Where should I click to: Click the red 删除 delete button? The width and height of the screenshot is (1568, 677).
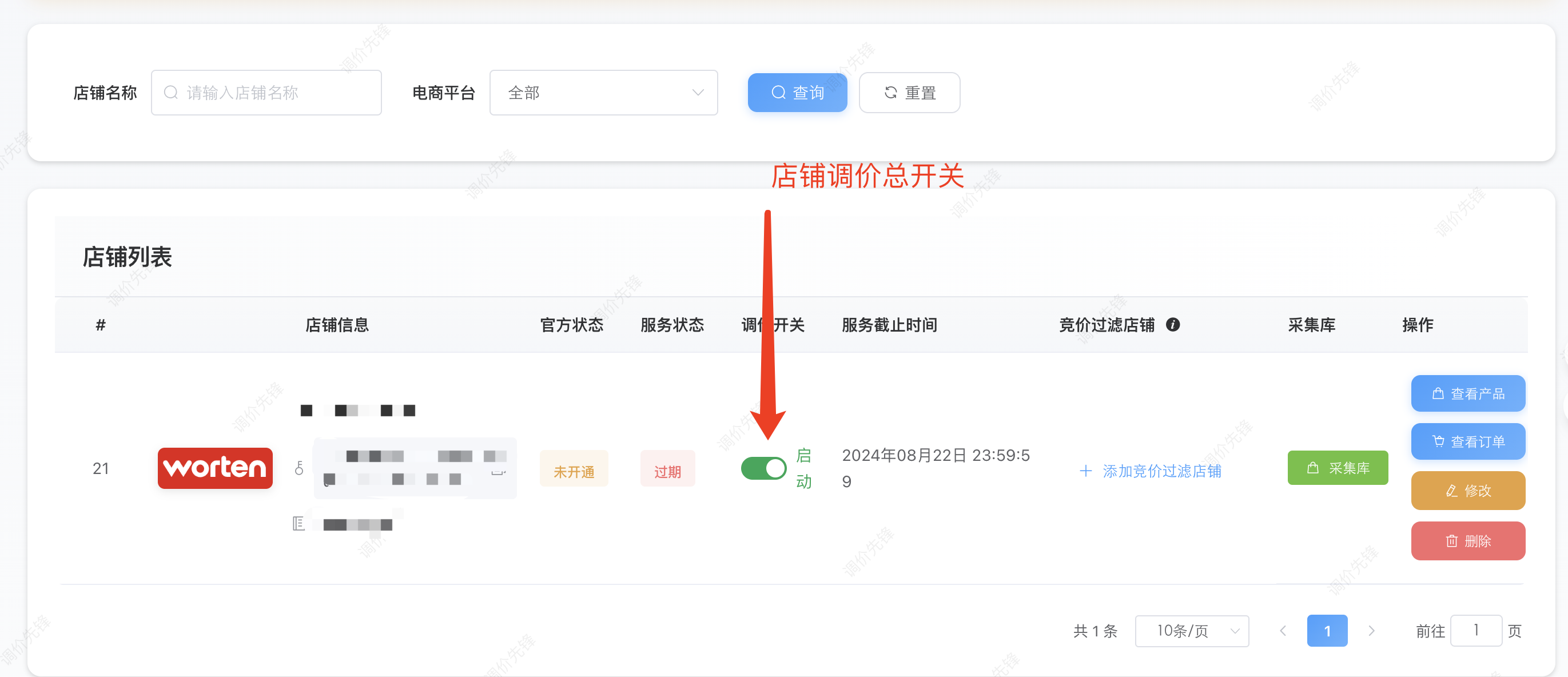point(1467,540)
